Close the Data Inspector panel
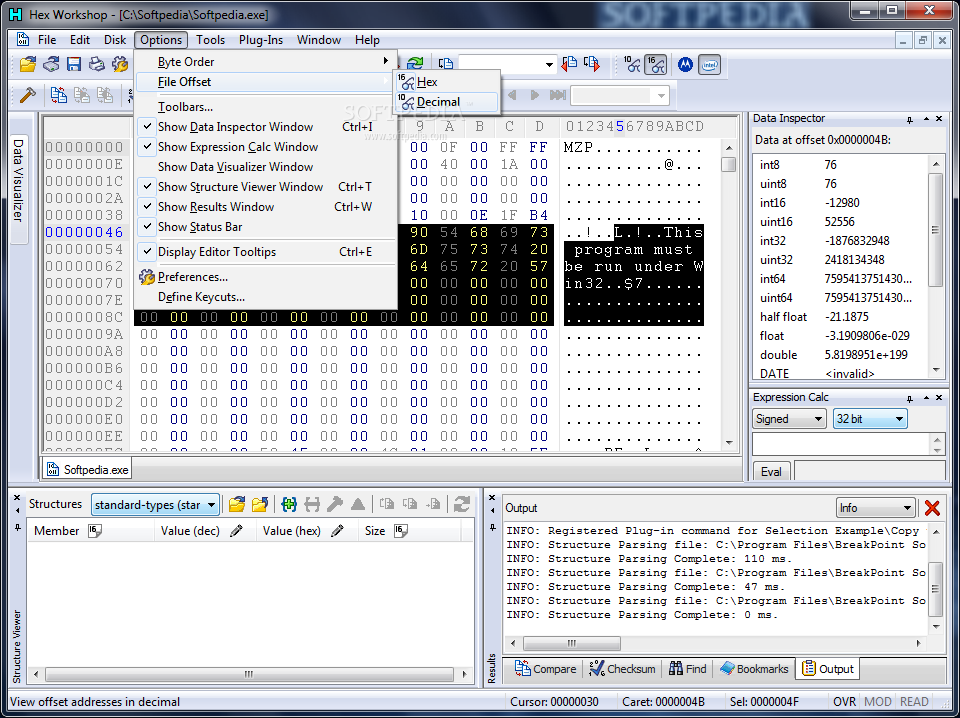Viewport: 960px width, 718px height. coord(939,119)
